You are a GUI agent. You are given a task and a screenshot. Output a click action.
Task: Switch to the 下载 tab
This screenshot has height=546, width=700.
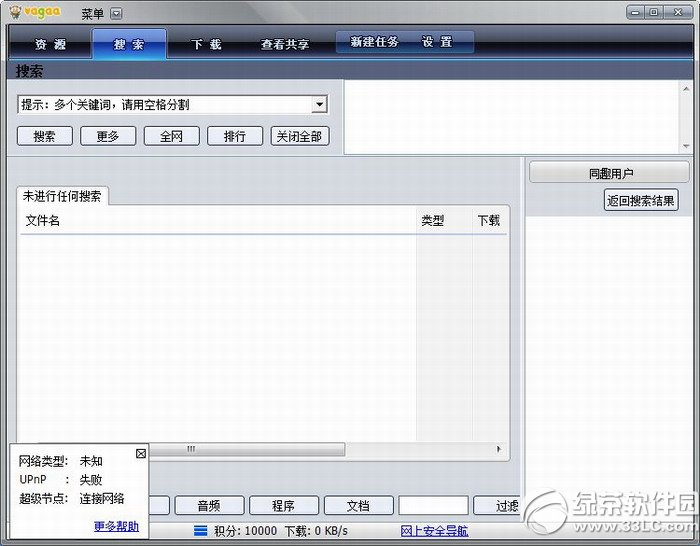tap(206, 44)
